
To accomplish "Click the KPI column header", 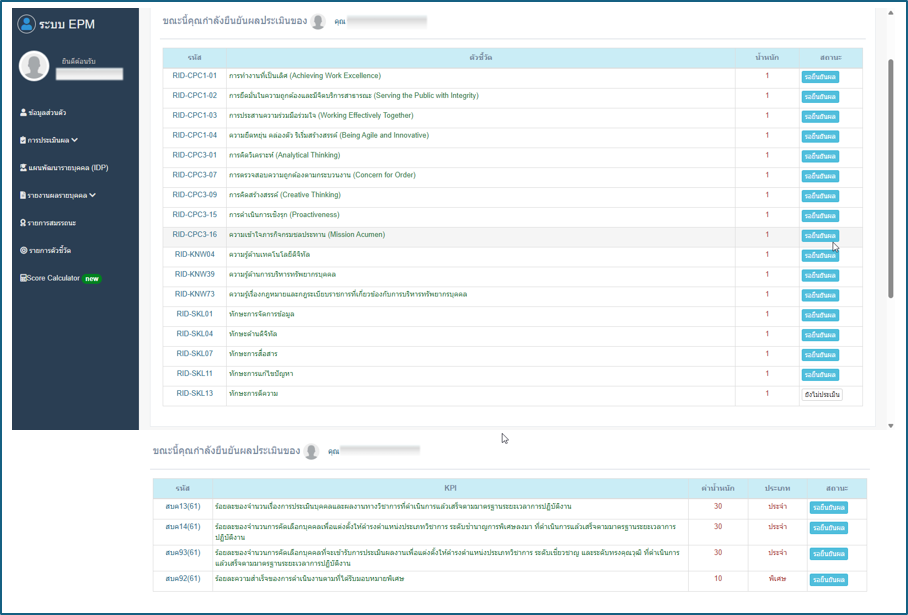I will click(x=451, y=488).
